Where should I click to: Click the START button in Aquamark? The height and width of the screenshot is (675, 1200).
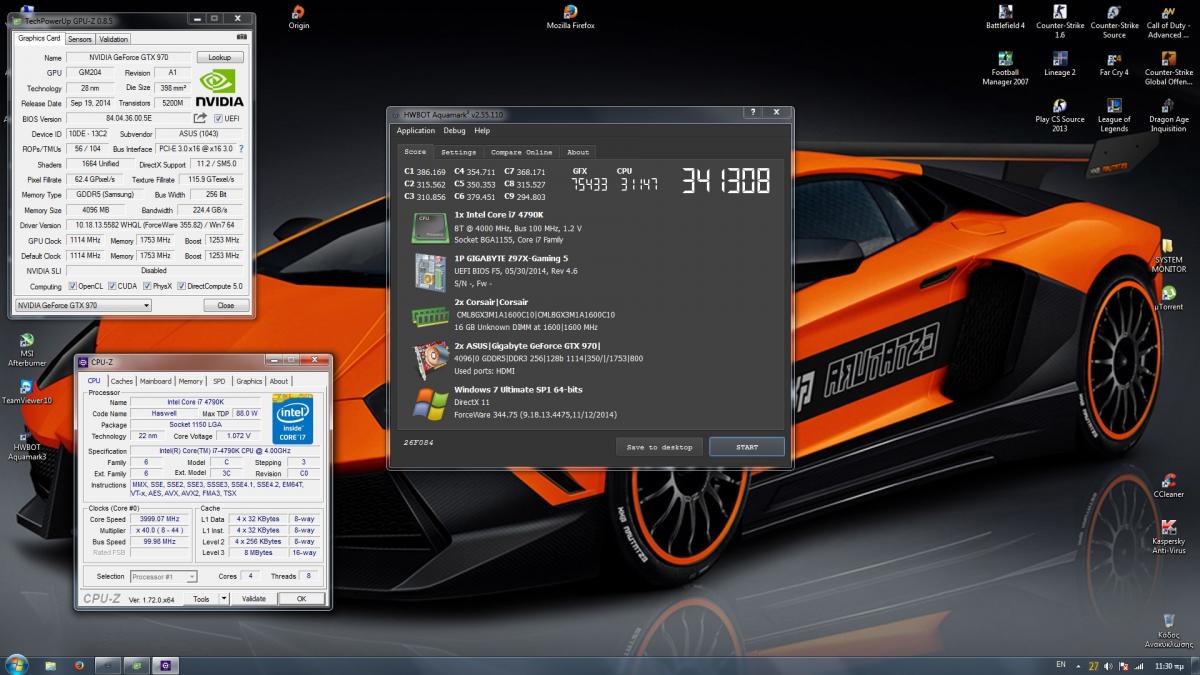[747, 447]
